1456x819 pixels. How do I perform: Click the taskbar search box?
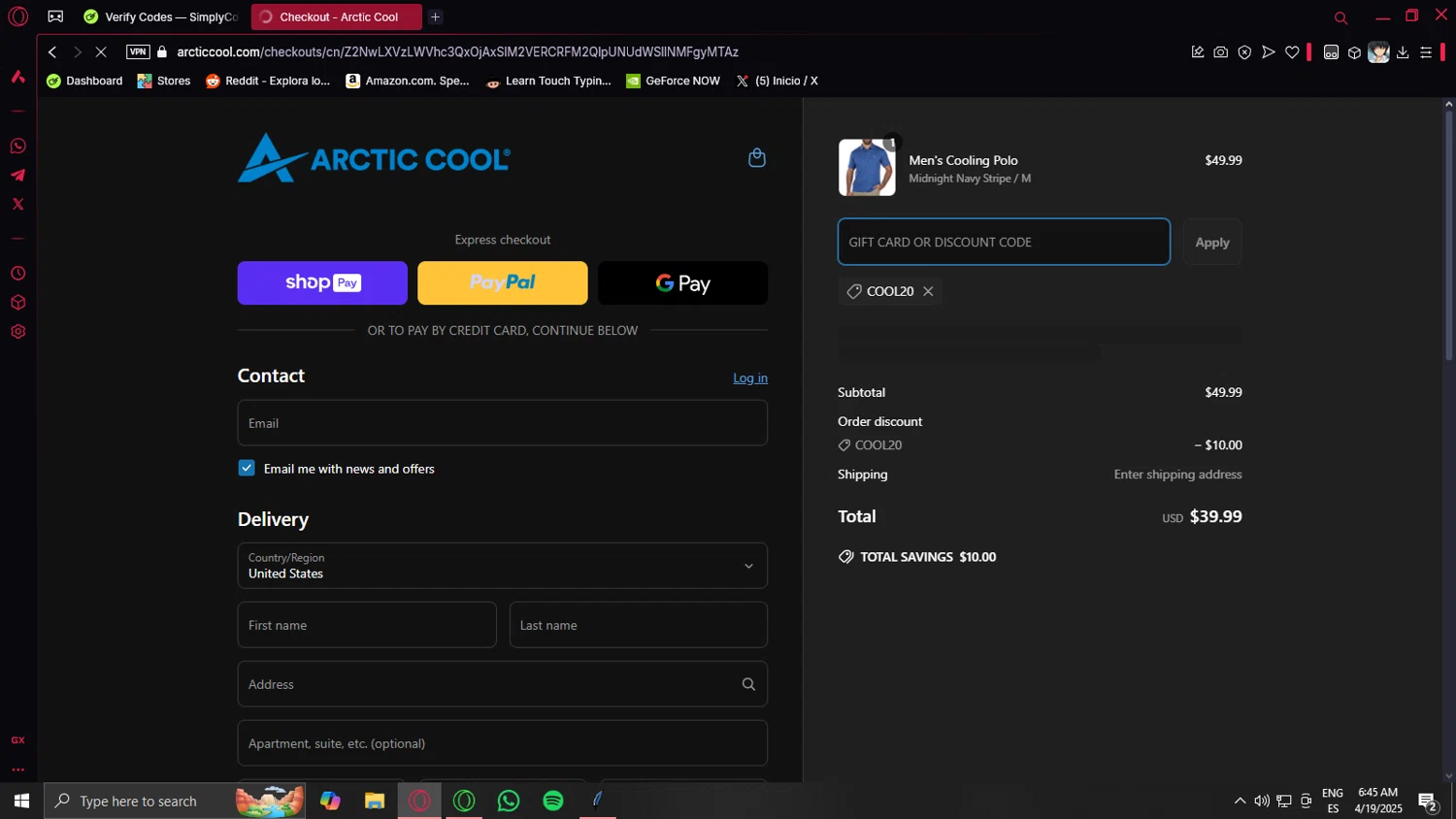coord(175,801)
